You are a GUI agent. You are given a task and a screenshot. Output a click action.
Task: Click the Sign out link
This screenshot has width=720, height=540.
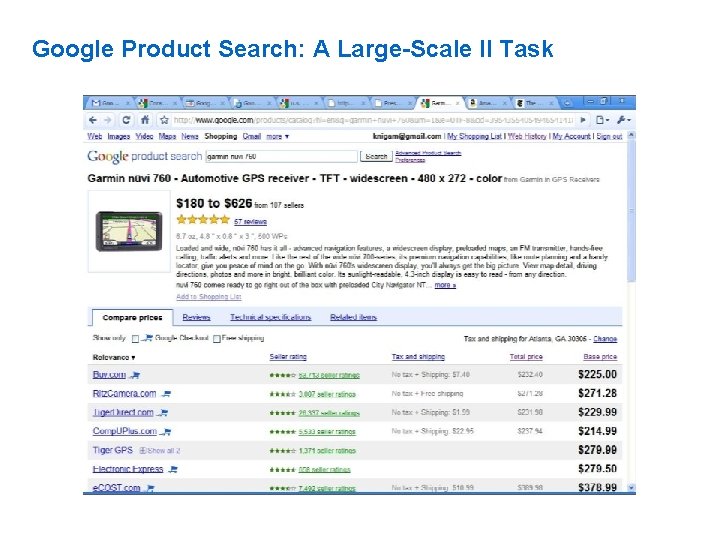(609, 136)
